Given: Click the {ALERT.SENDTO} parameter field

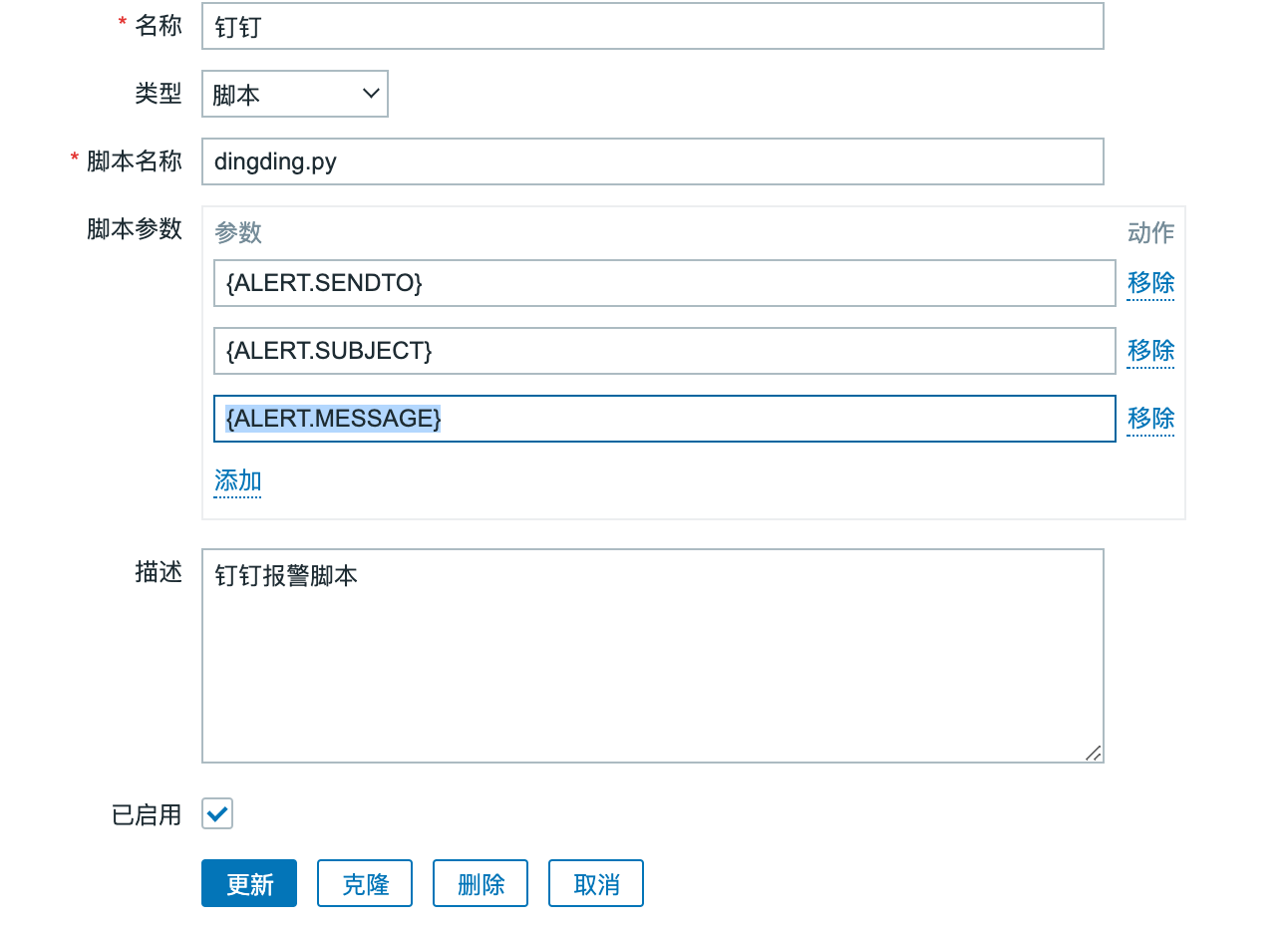Looking at the screenshot, I should point(664,283).
